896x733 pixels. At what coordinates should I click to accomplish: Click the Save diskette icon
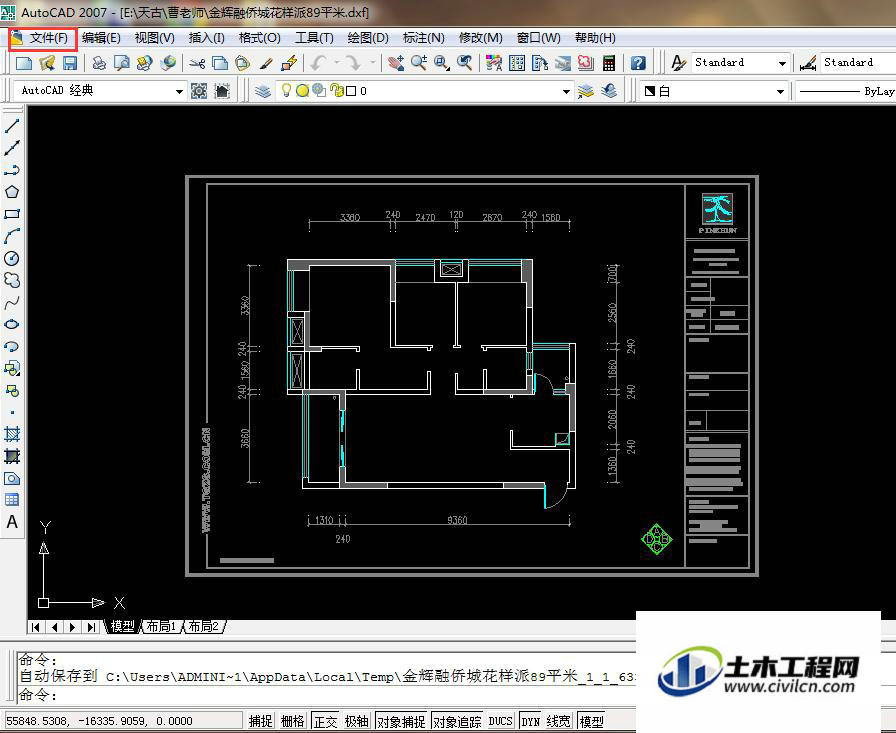coord(70,63)
